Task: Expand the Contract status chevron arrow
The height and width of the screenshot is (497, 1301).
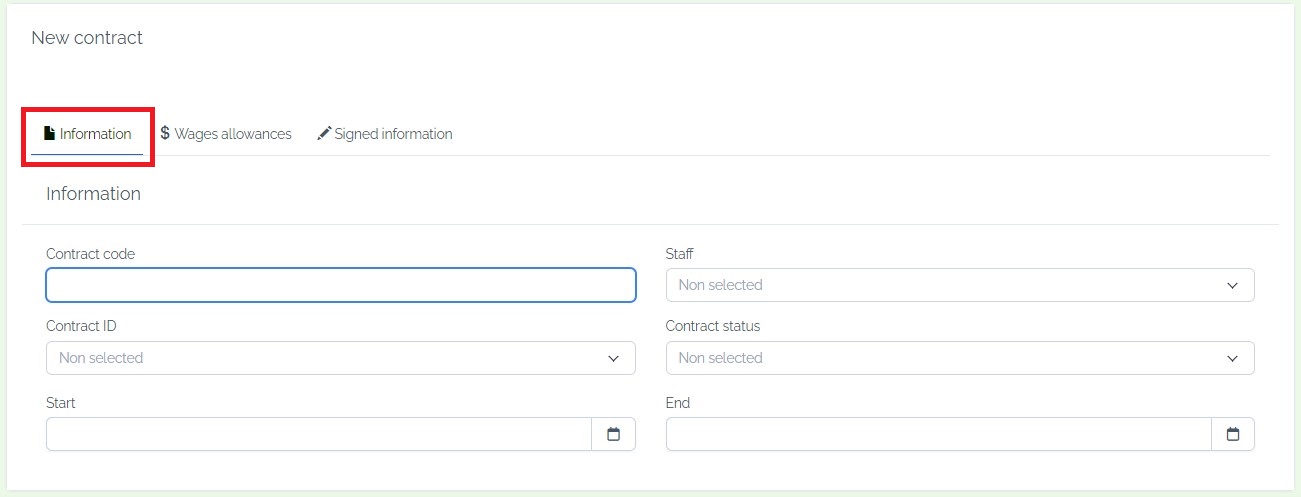Action: pos(1232,358)
